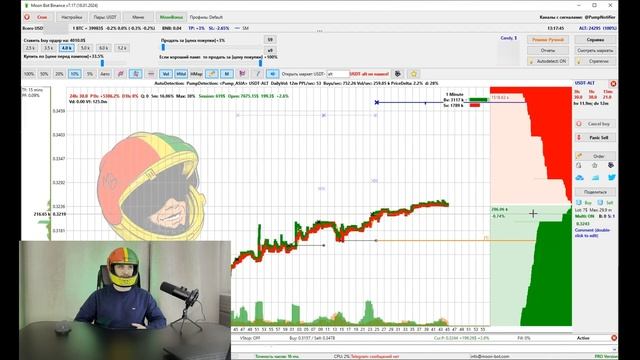Toggle the pink grid lines icon

click(x=120, y=74)
